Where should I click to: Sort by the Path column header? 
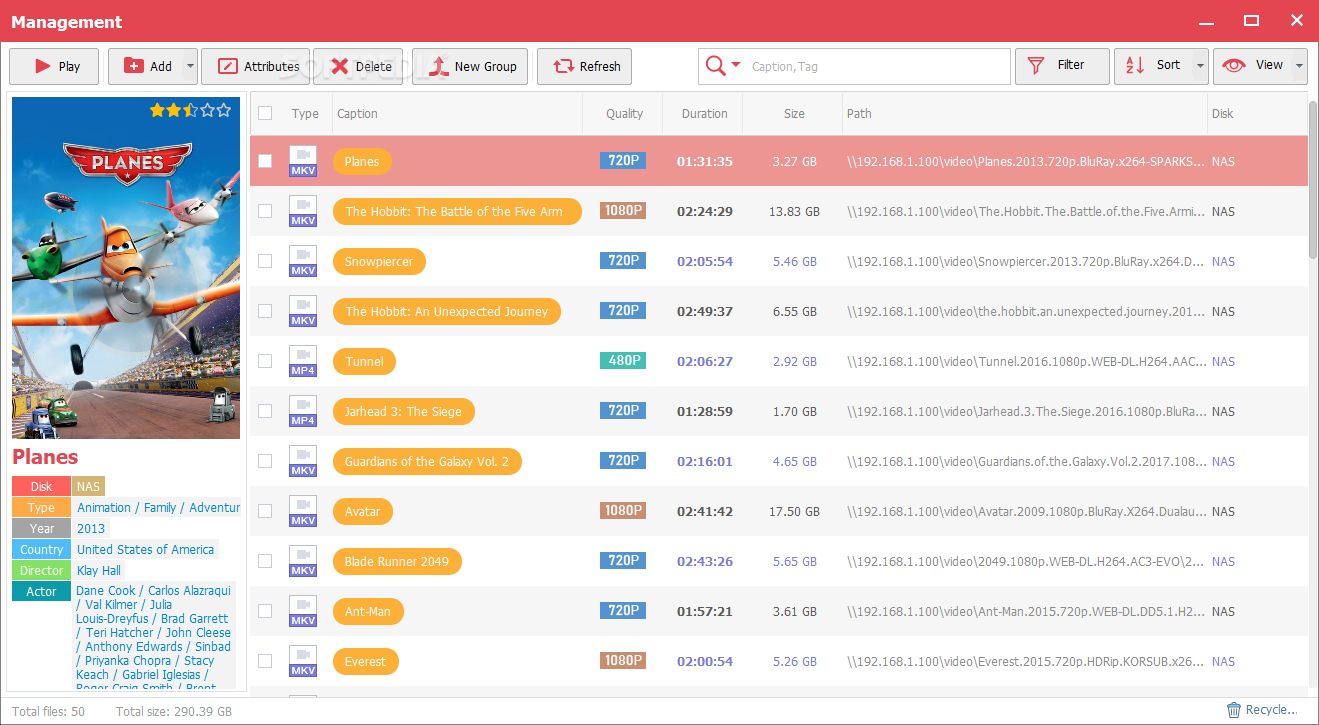1025,113
